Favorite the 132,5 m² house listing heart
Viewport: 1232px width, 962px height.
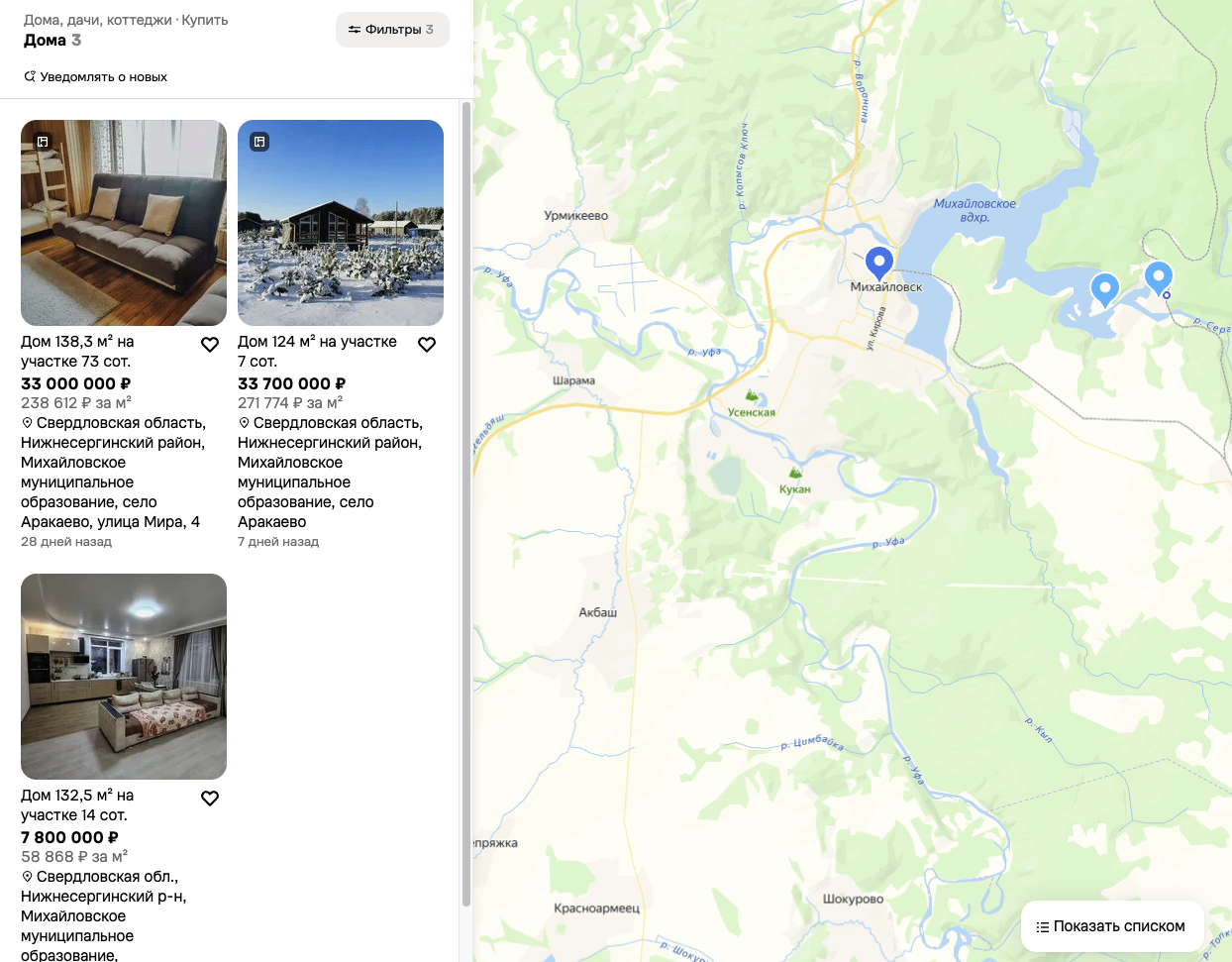210,799
